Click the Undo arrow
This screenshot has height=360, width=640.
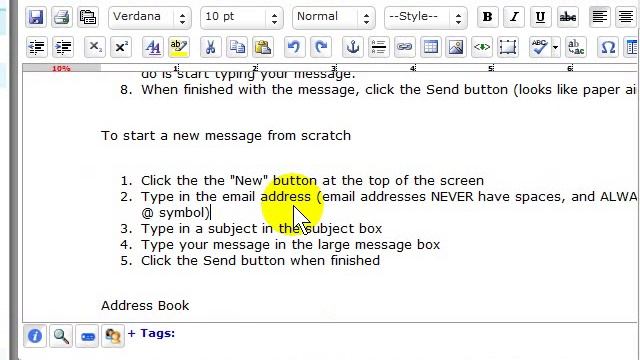pos(294,47)
